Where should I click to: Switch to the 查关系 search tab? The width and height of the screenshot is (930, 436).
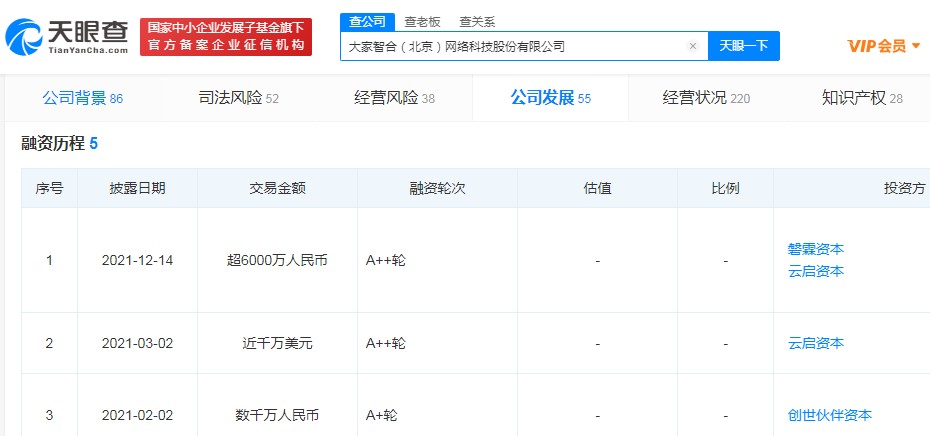pos(477,22)
